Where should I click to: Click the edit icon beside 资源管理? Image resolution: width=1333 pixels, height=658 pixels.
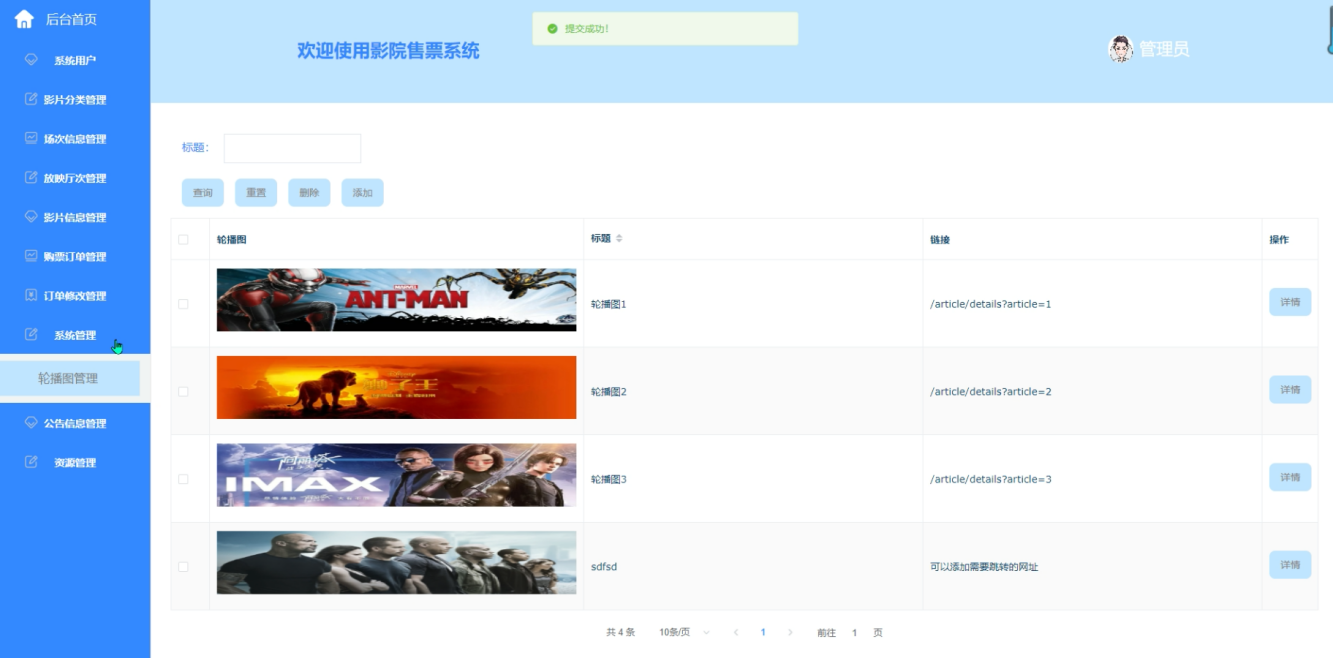pos(31,462)
